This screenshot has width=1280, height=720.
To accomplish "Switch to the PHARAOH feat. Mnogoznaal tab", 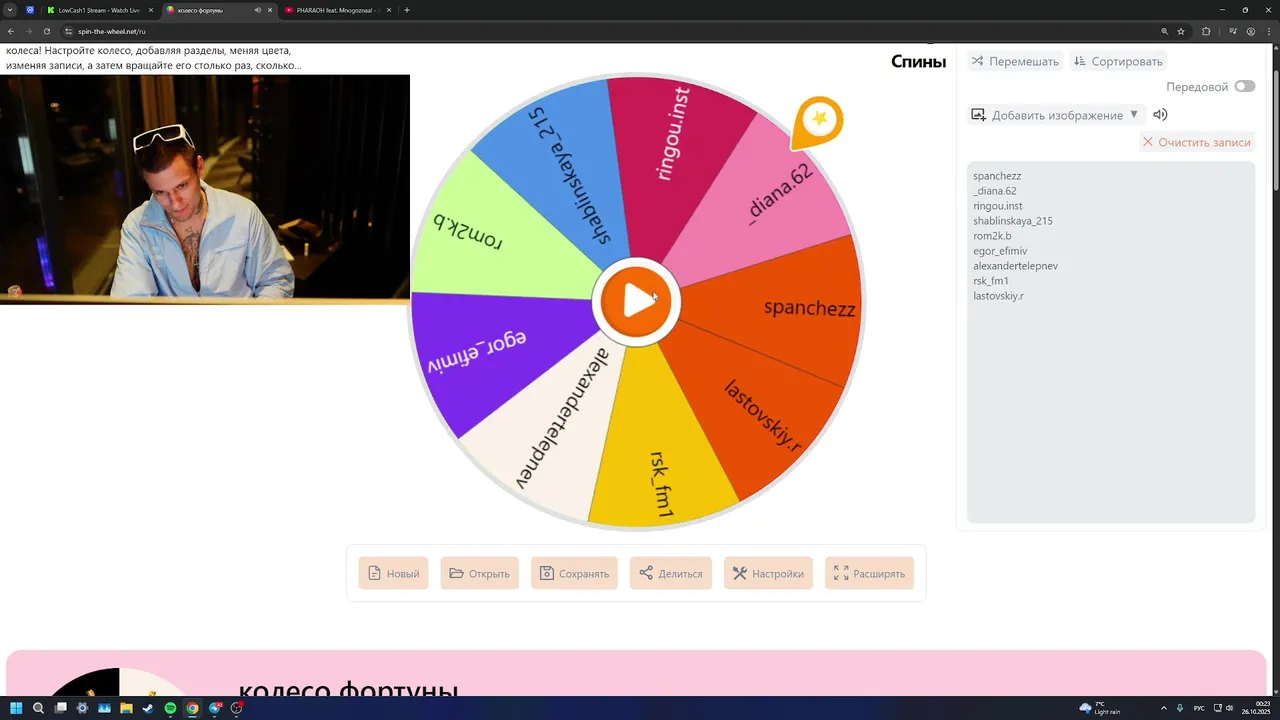I will [x=335, y=10].
